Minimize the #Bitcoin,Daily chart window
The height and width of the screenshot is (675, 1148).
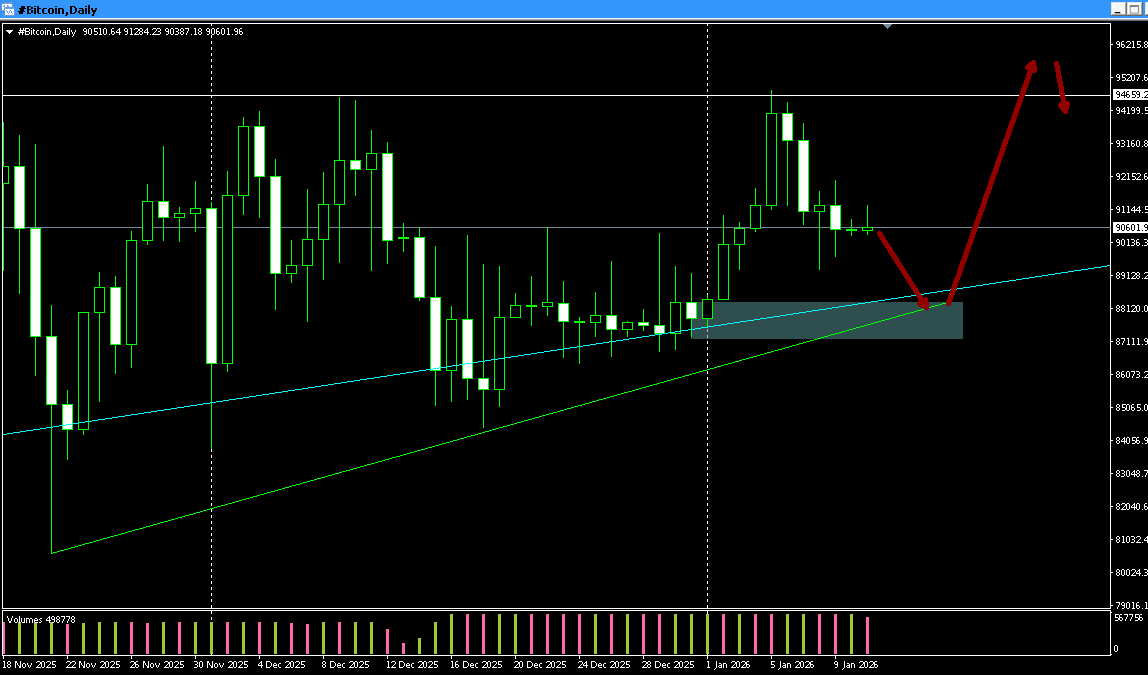[x=1118, y=9]
